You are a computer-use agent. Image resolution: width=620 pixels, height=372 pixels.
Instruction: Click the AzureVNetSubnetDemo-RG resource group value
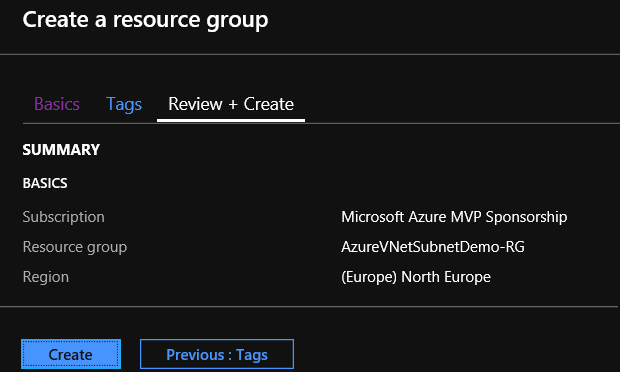click(433, 247)
